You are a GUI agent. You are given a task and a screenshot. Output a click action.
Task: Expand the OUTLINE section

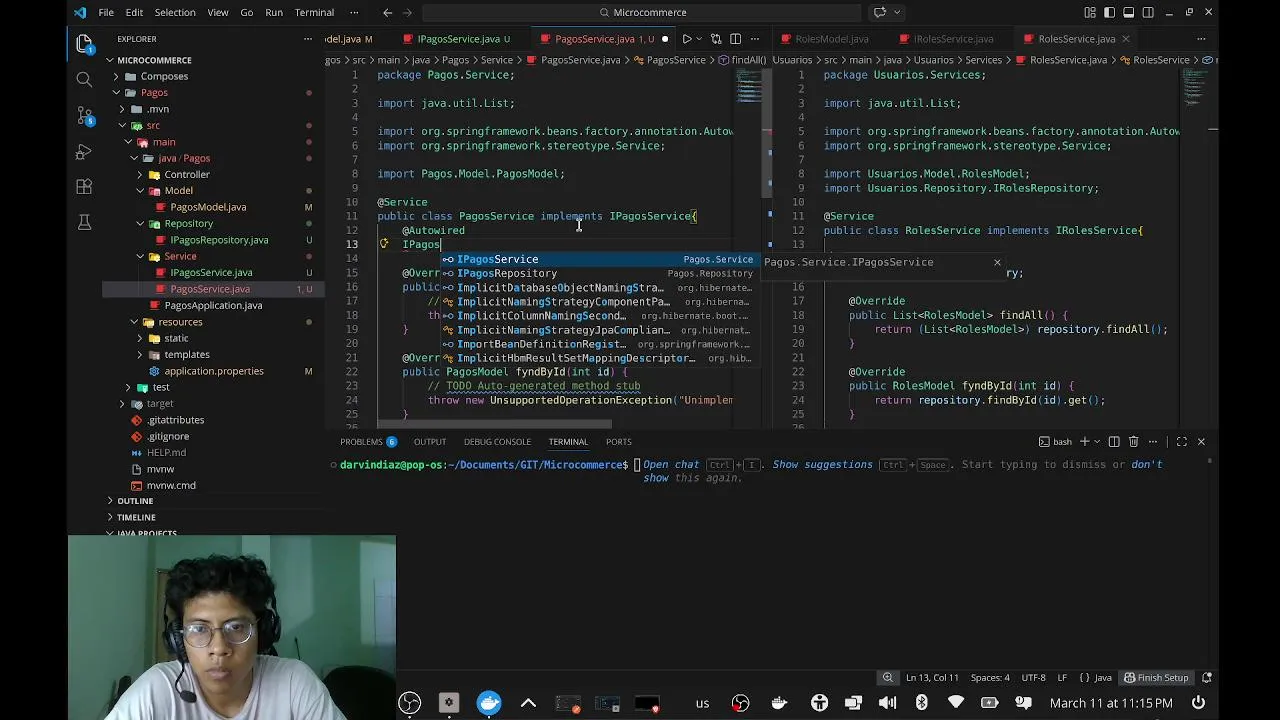pos(134,500)
